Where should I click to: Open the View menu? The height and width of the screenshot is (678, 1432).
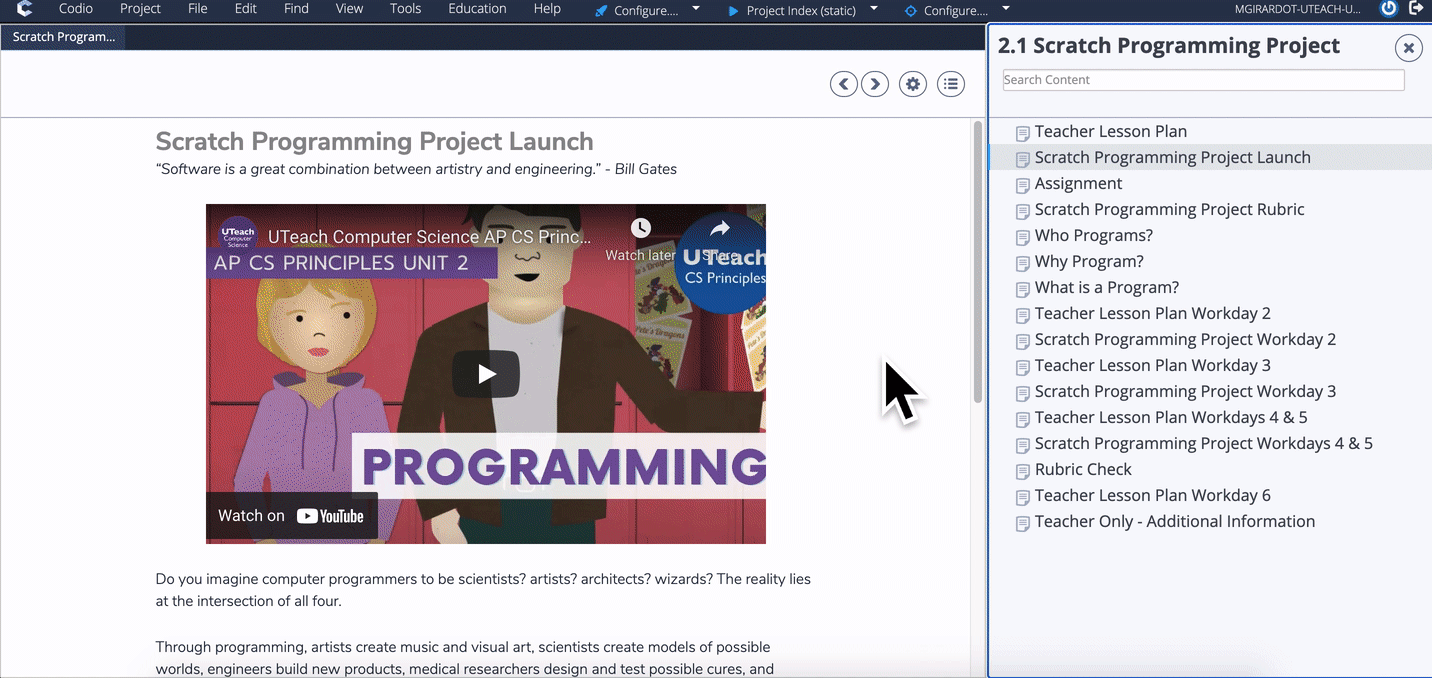[349, 9]
